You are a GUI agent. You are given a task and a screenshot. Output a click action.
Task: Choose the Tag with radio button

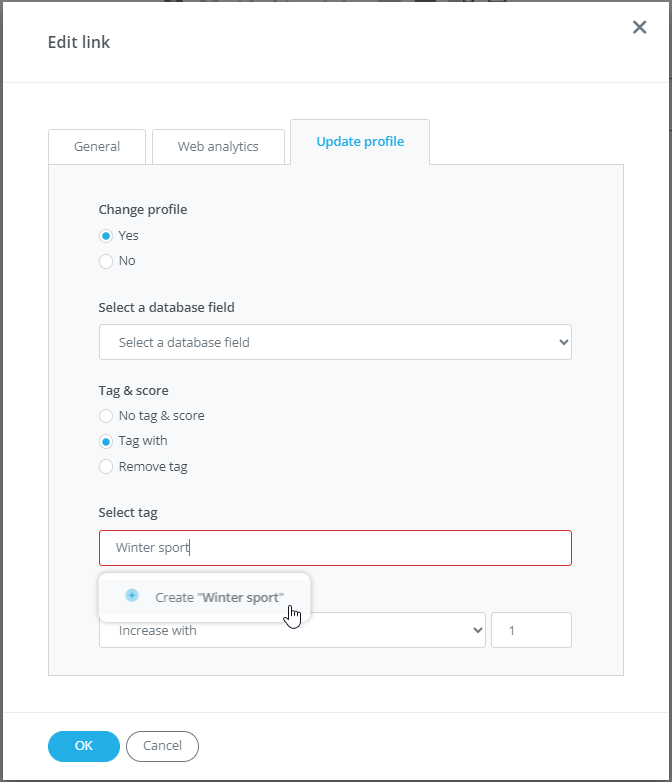coord(106,441)
